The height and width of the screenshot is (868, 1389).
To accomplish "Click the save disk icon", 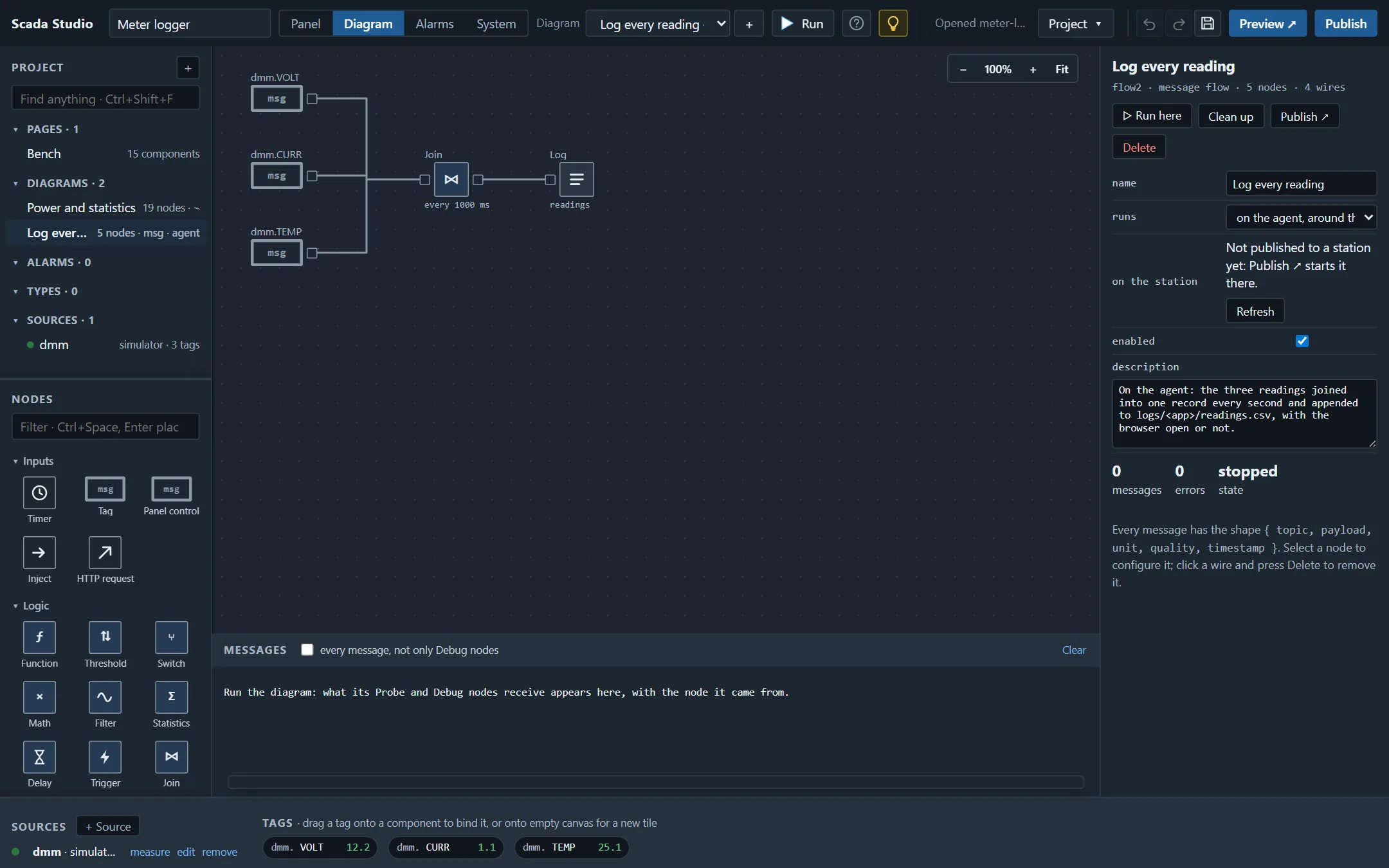I will tap(1208, 24).
